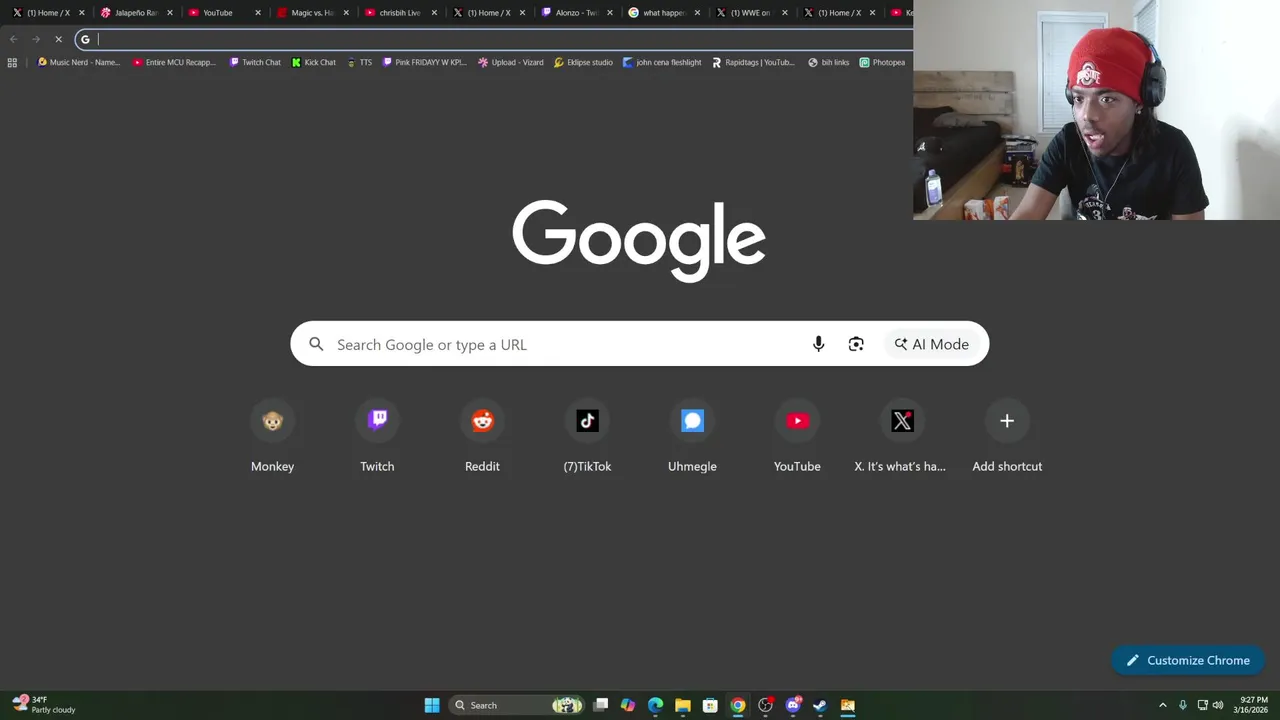Open Twitch Chat bookmark
This screenshot has width=1280, height=720.
coord(255,62)
